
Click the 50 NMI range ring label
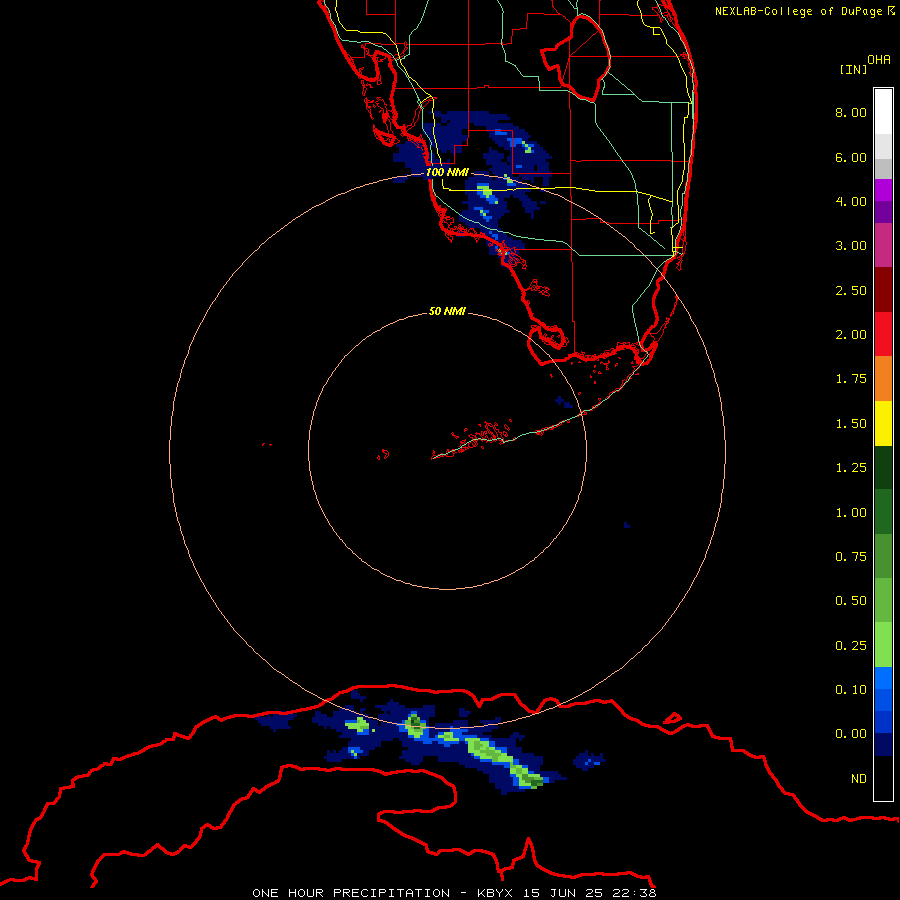coord(447,311)
